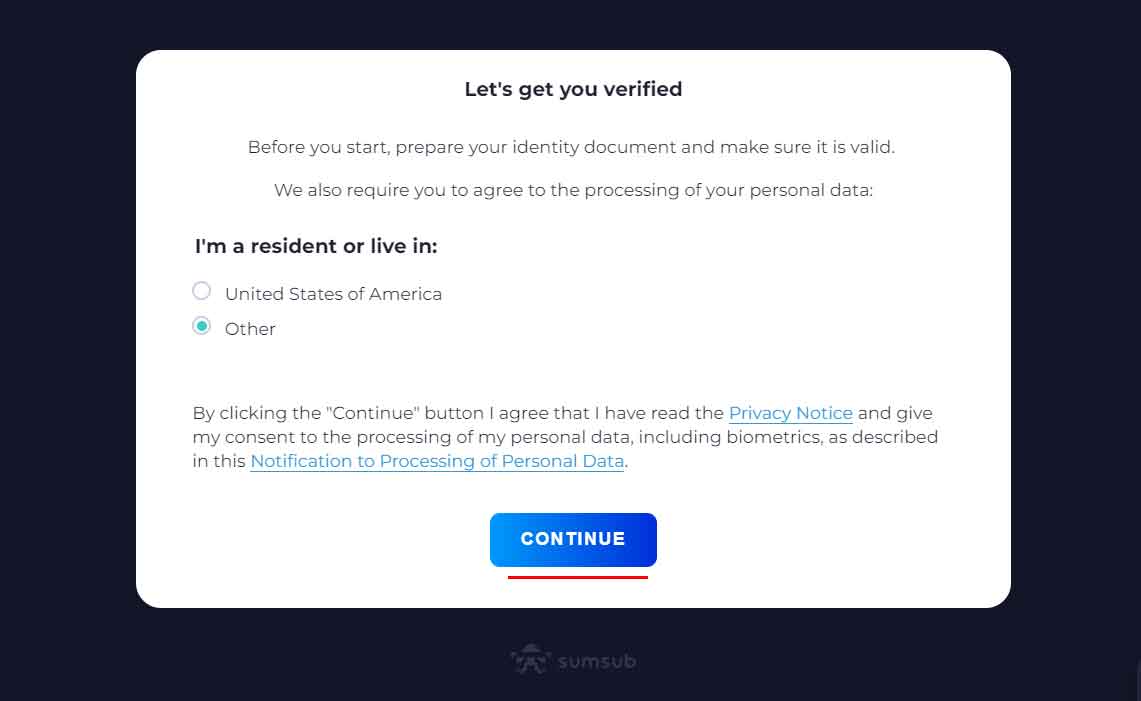The width and height of the screenshot is (1141, 701).
Task: Click the "United States of America" label text
Action: 333,294
